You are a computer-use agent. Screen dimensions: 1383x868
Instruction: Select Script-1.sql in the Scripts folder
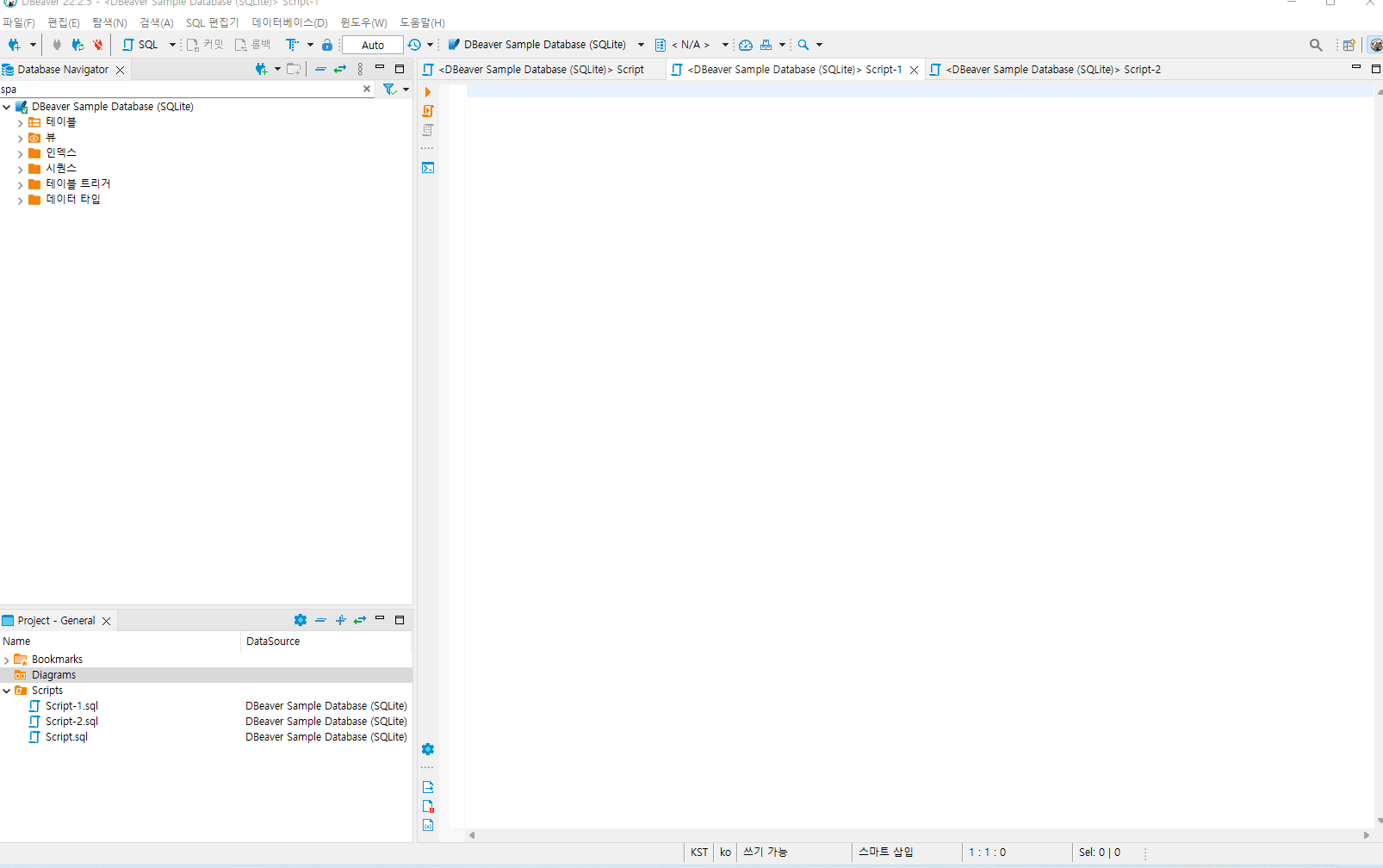(x=71, y=706)
